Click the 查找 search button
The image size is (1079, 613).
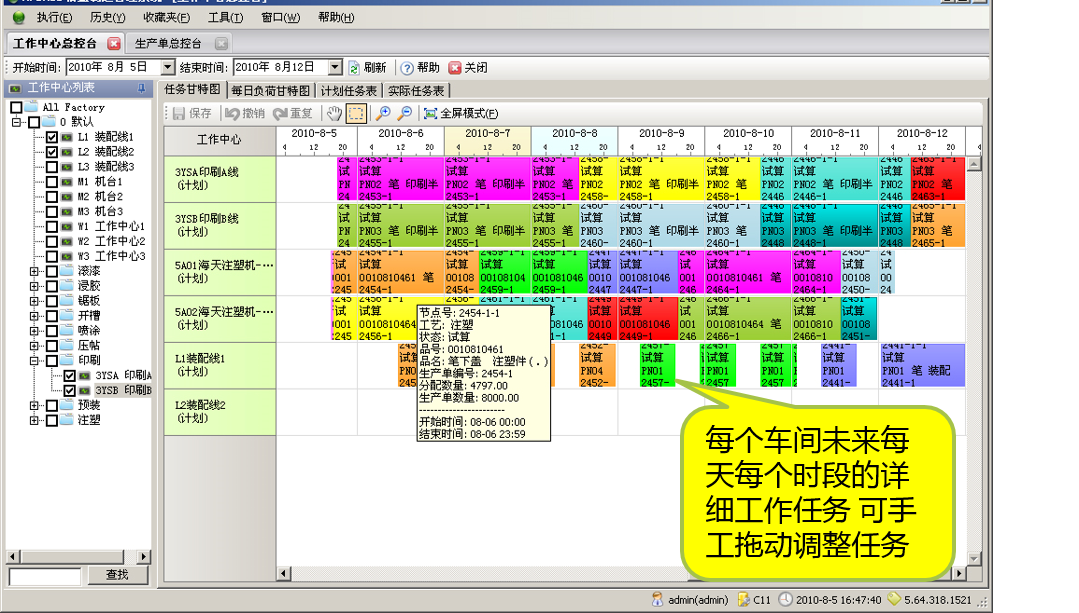pos(117,575)
